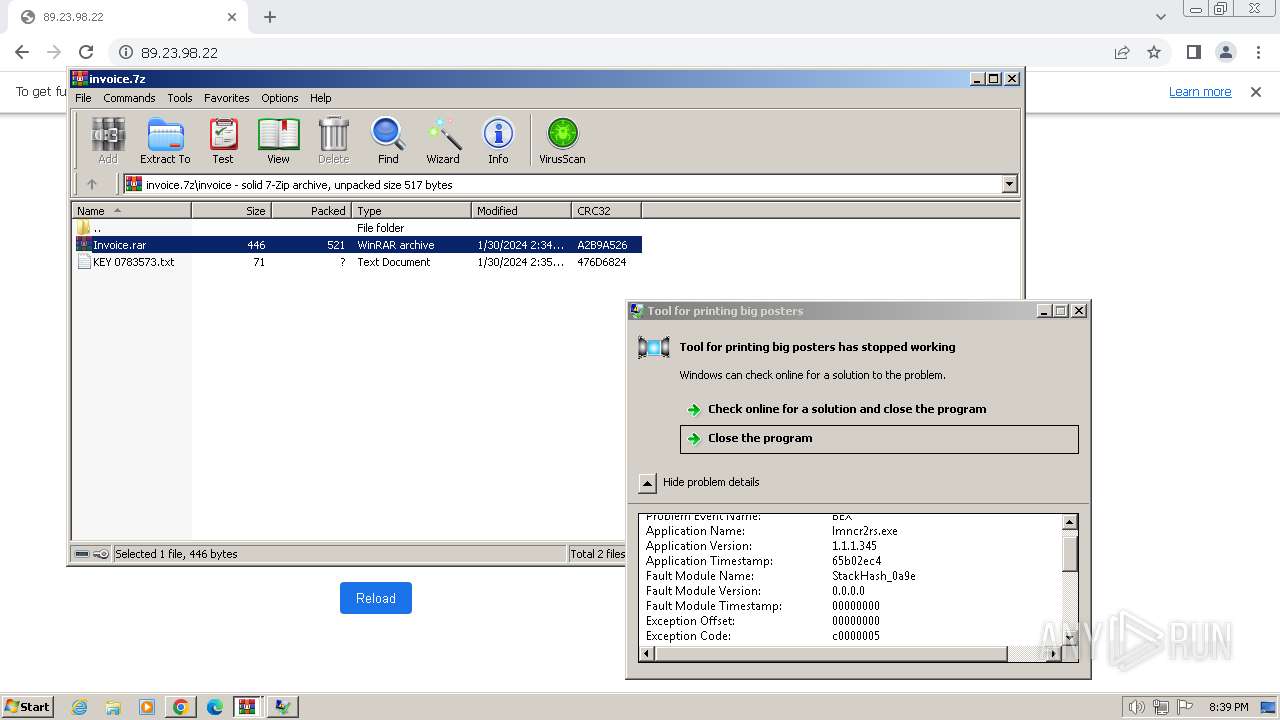Click Close the program
The height and width of the screenshot is (720, 1280).
click(879, 439)
